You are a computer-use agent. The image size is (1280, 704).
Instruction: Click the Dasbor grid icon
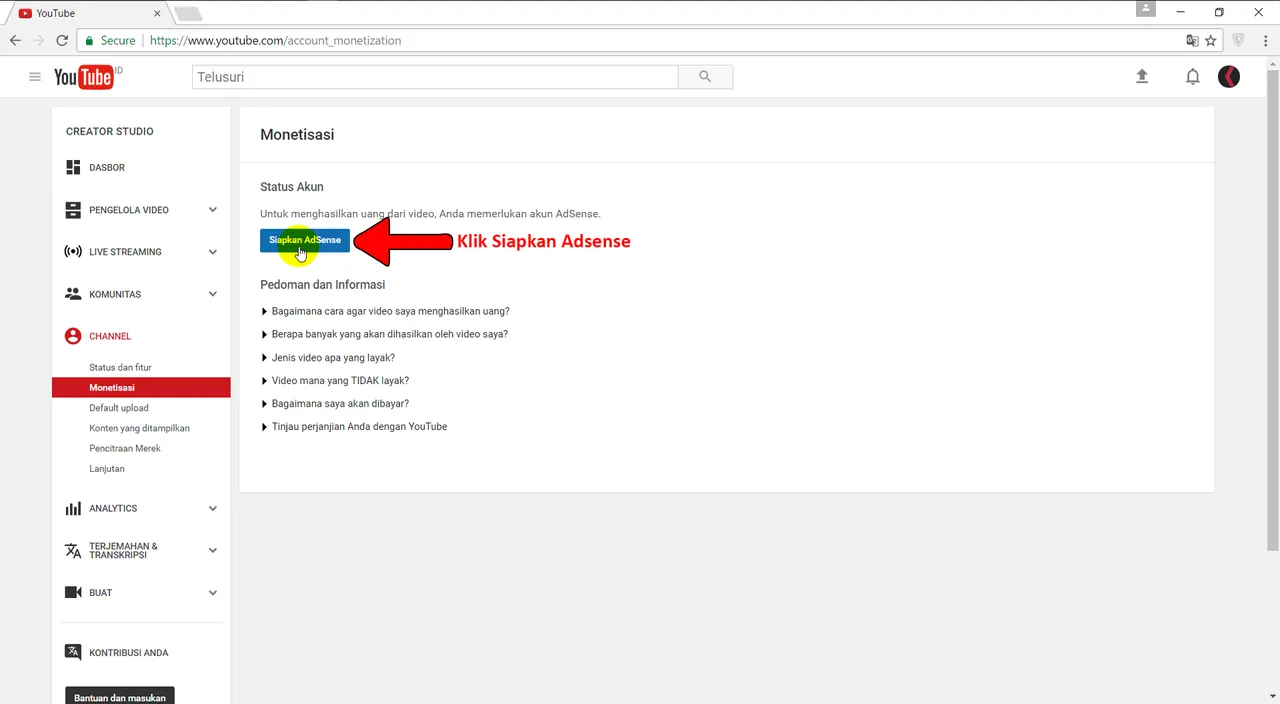click(x=73, y=167)
